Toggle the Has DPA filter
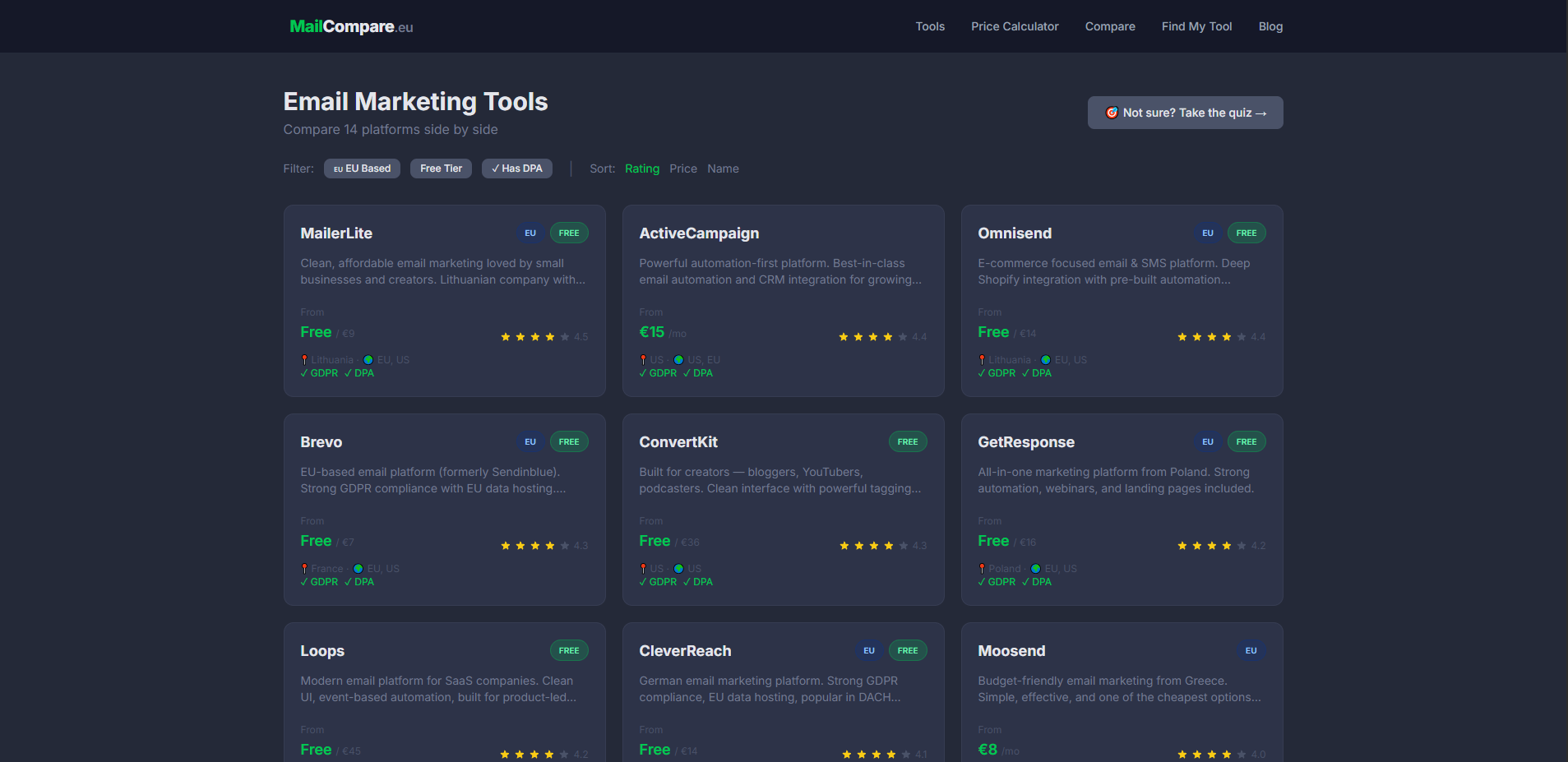 [517, 169]
